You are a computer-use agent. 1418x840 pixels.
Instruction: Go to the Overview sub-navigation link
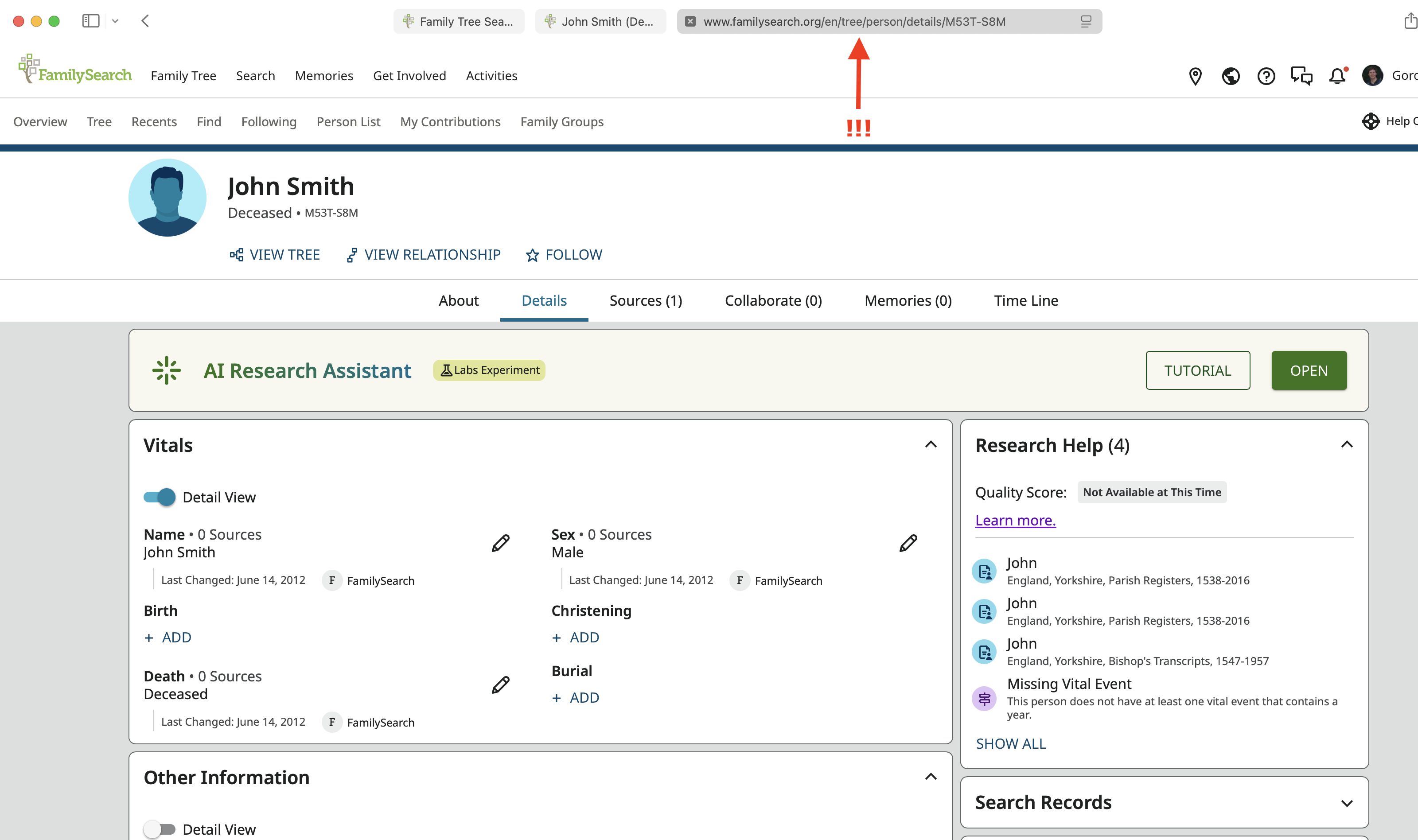click(x=40, y=122)
